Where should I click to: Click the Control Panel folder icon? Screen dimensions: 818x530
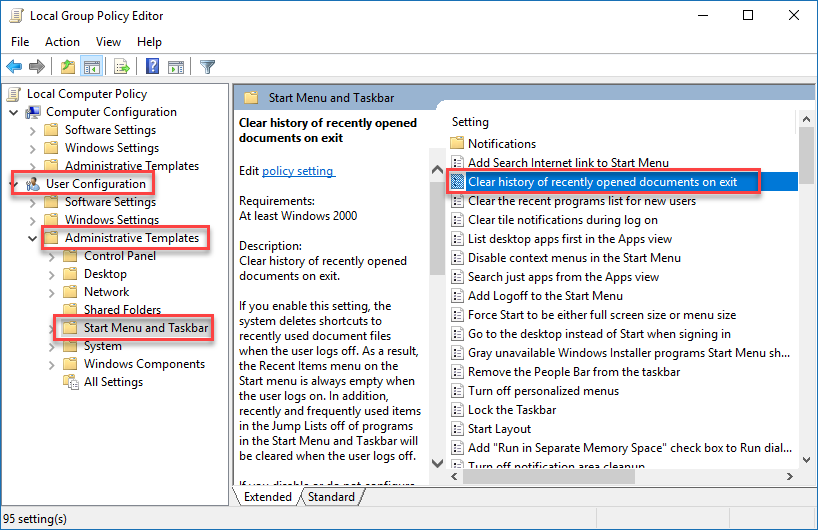click(x=70, y=256)
